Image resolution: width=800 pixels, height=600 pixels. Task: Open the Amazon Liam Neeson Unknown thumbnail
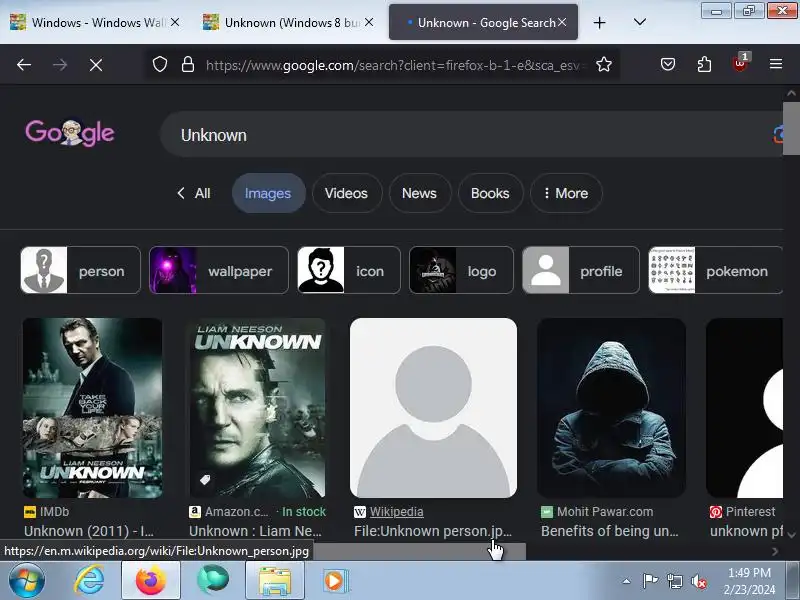(x=258, y=408)
